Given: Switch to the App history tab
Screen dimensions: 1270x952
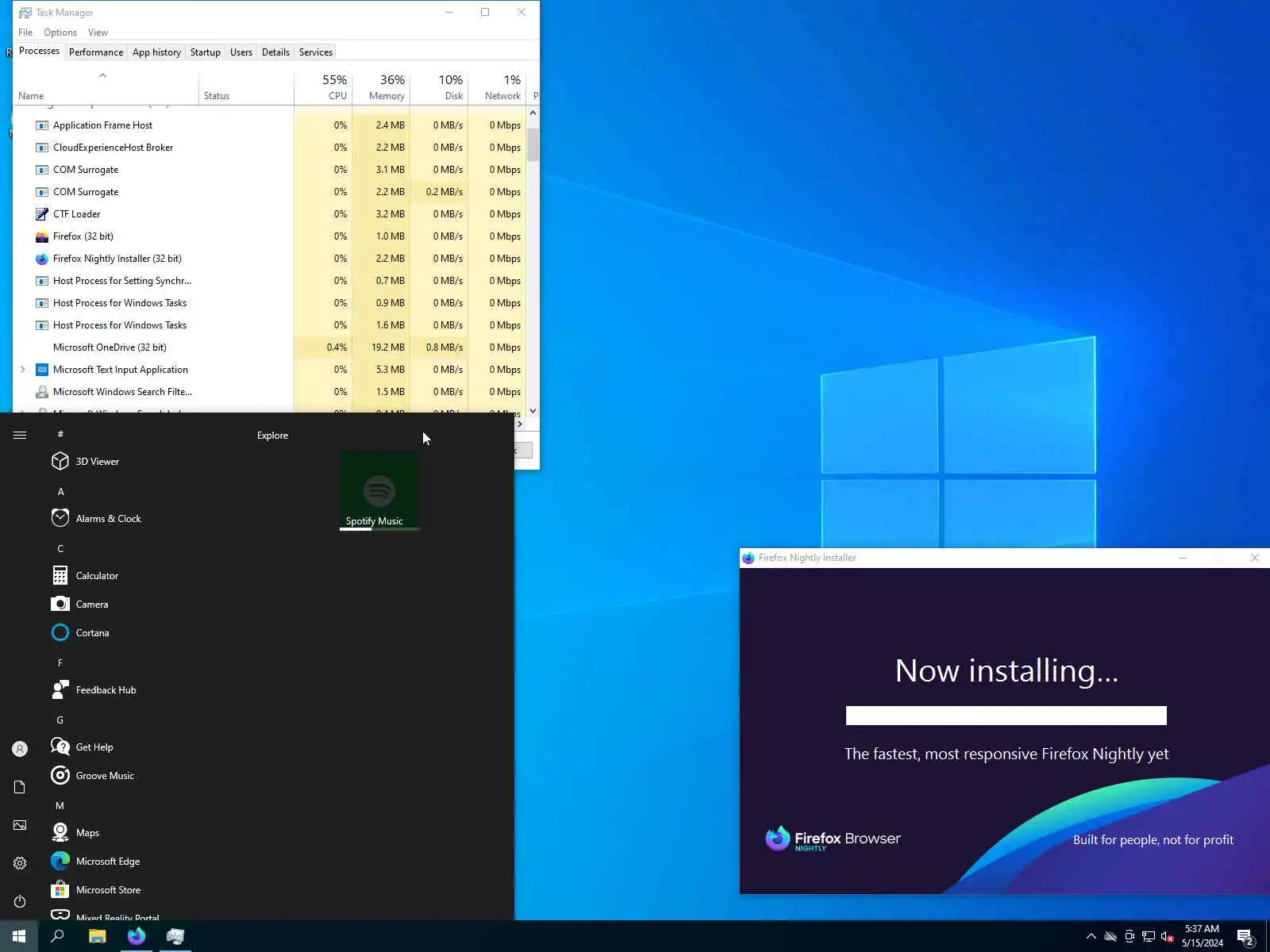Looking at the screenshot, I should tap(156, 52).
